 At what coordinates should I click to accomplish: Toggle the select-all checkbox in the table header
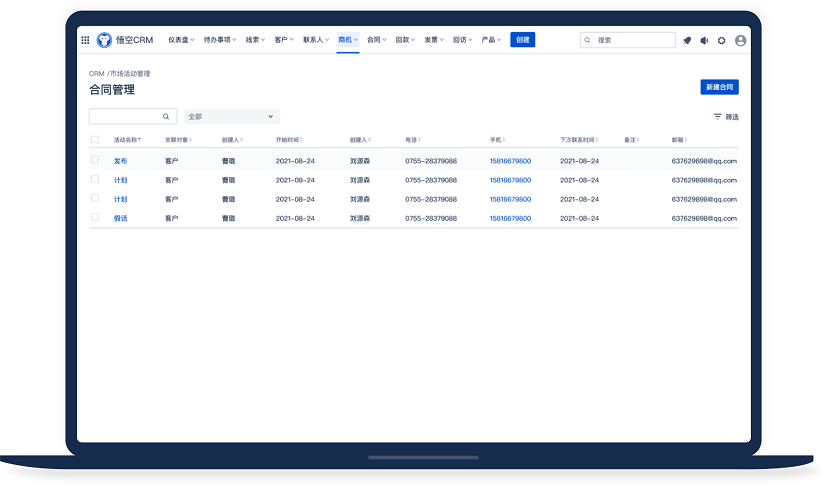[x=95, y=140]
